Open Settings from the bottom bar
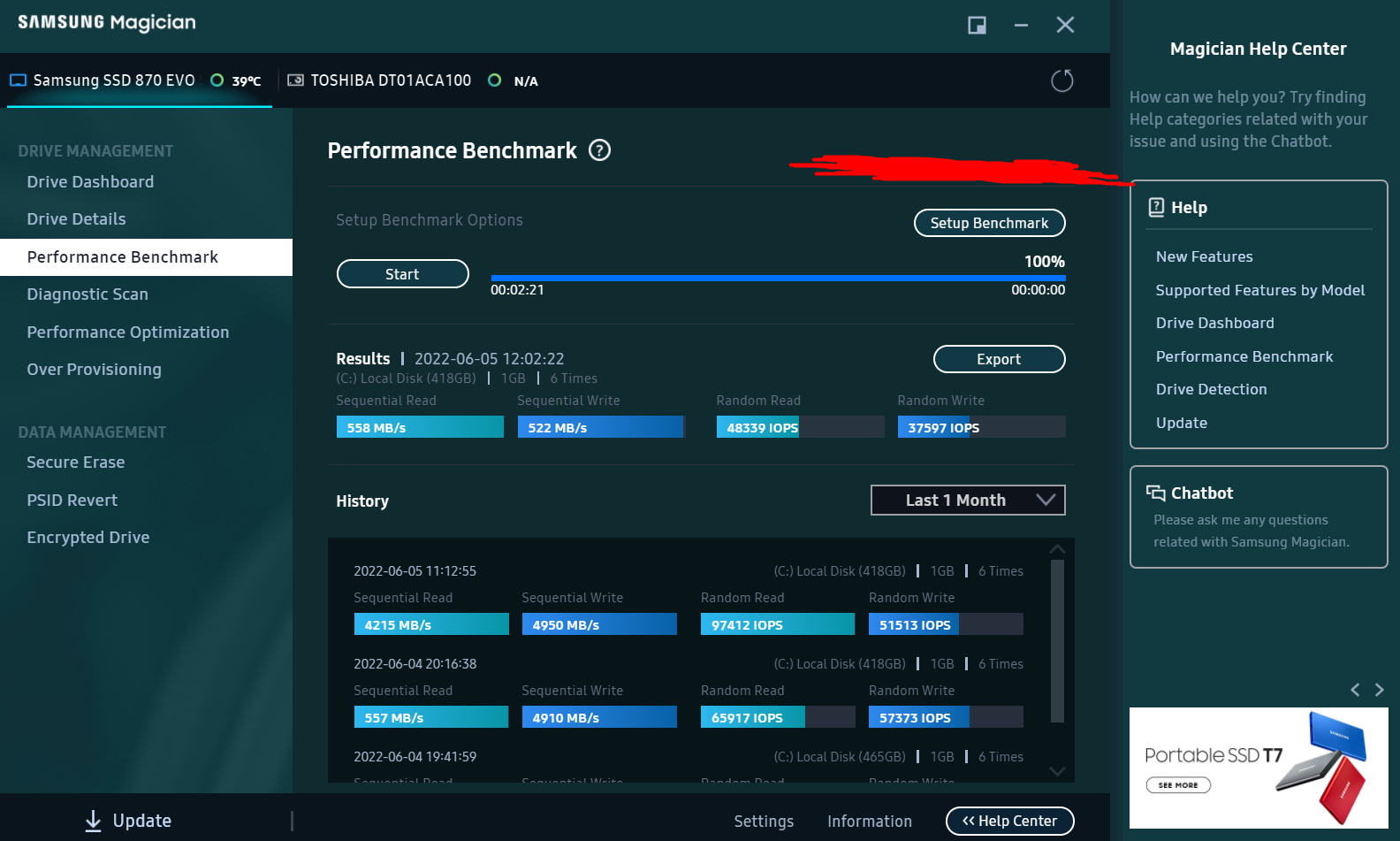This screenshot has width=1400, height=841. tap(764, 822)
